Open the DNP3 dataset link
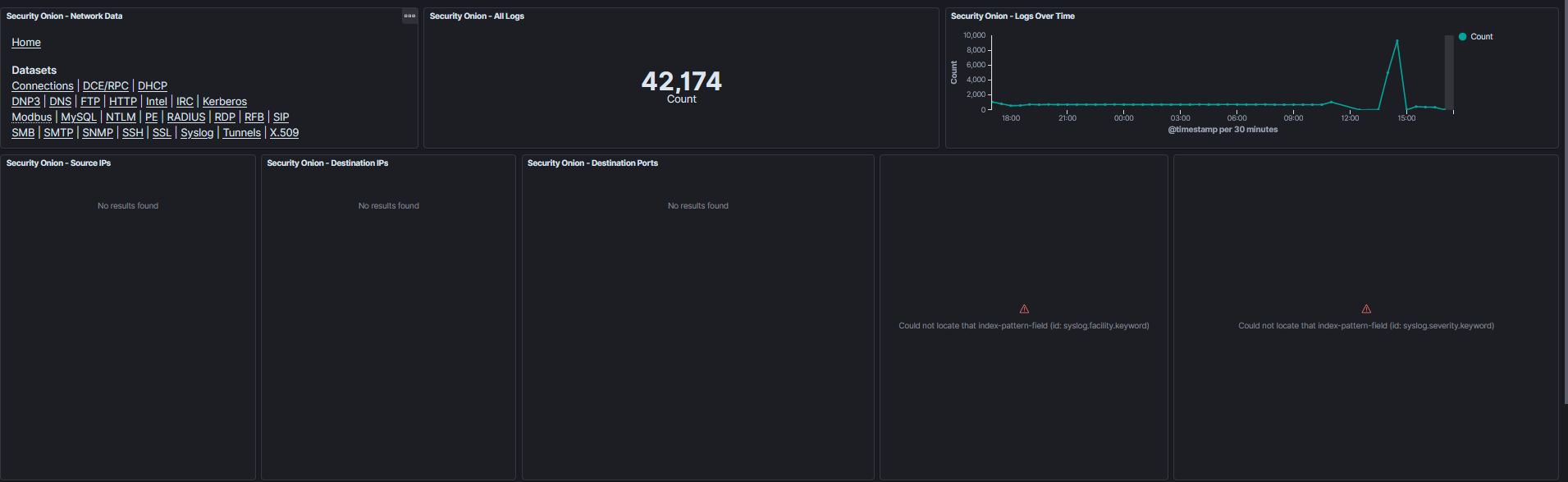Viewport: 1568px width, 482px height. [25, 101]
